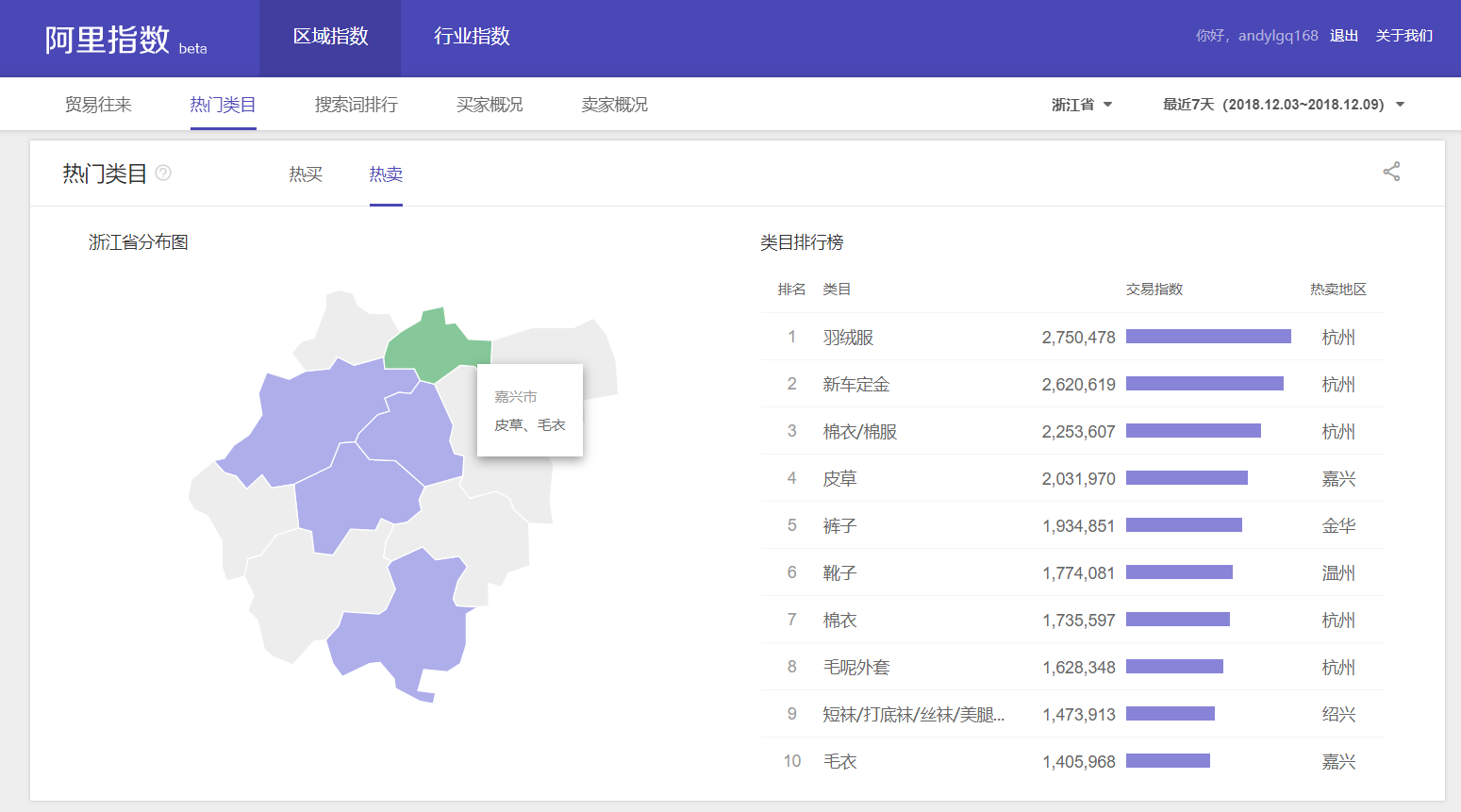The height and width of the screenshot is (812, 1461).
Task: Open the 搜索词排行 section
Action: coord(354,105)
